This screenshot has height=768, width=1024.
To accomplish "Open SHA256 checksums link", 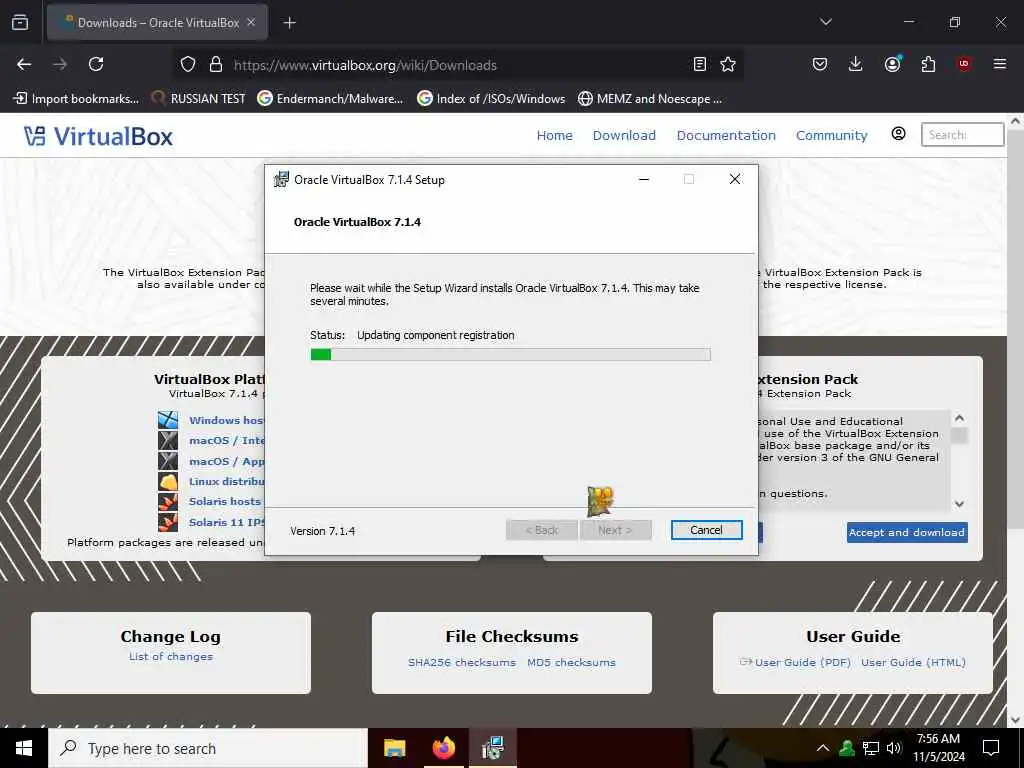I will click(462, 662).
